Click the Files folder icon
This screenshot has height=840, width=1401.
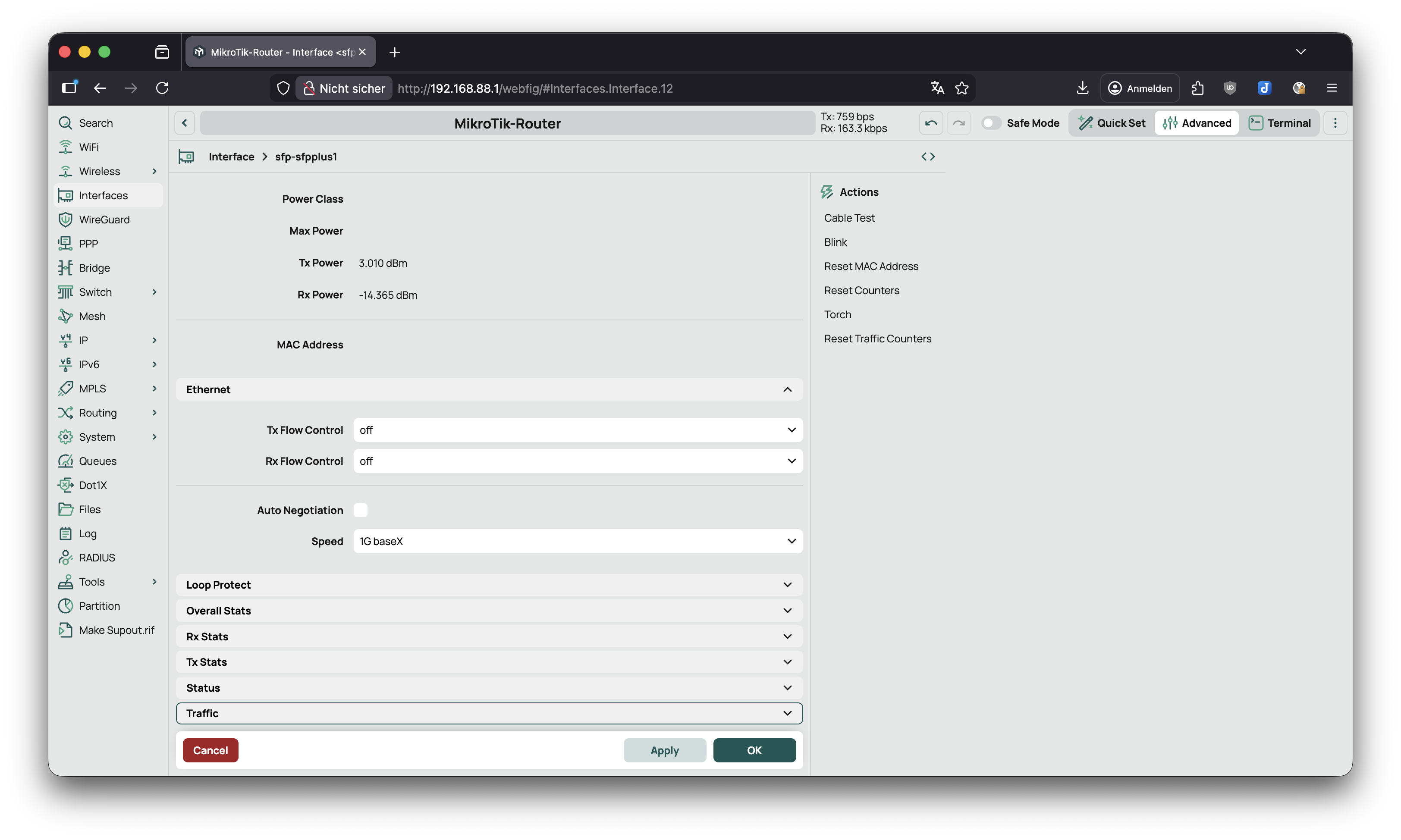[x=66, y=509]
